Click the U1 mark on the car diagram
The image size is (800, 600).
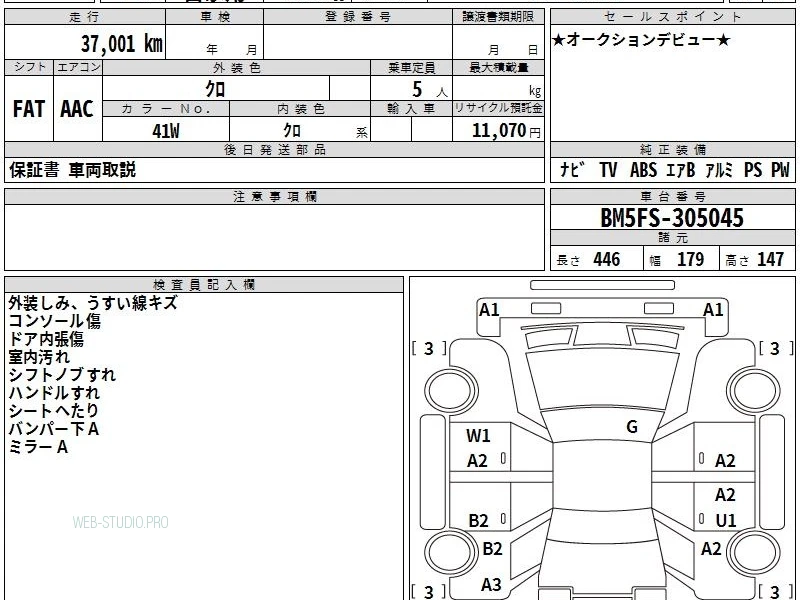coord(726,520)
